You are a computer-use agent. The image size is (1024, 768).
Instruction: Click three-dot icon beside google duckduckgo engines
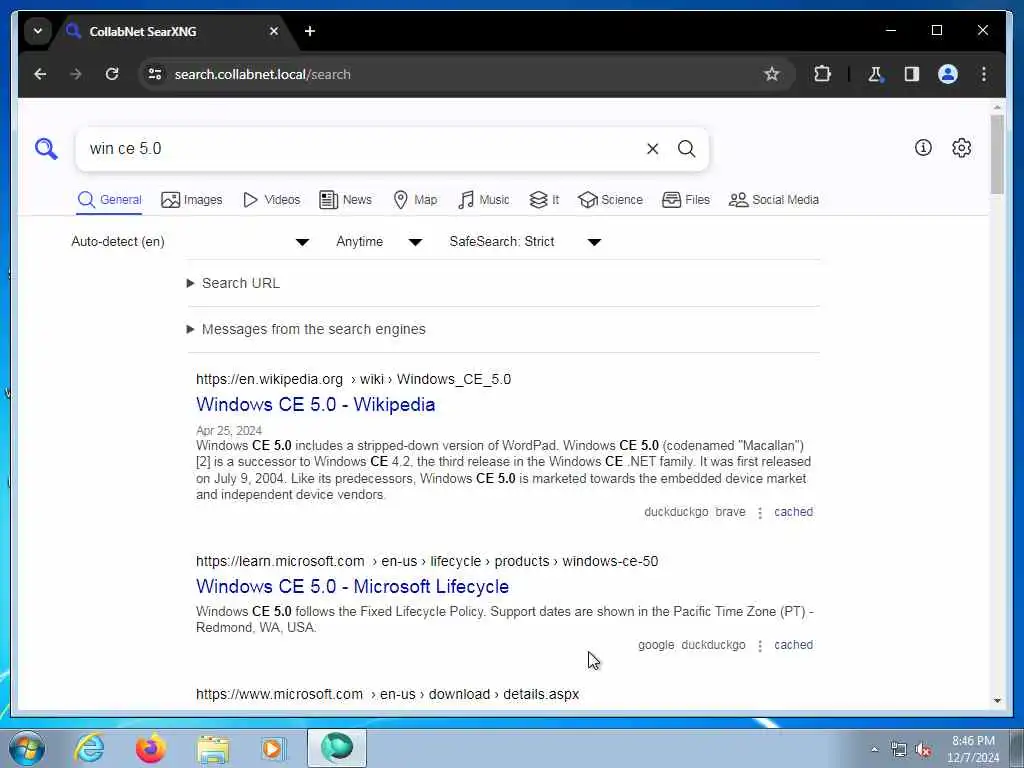[760, 646]
